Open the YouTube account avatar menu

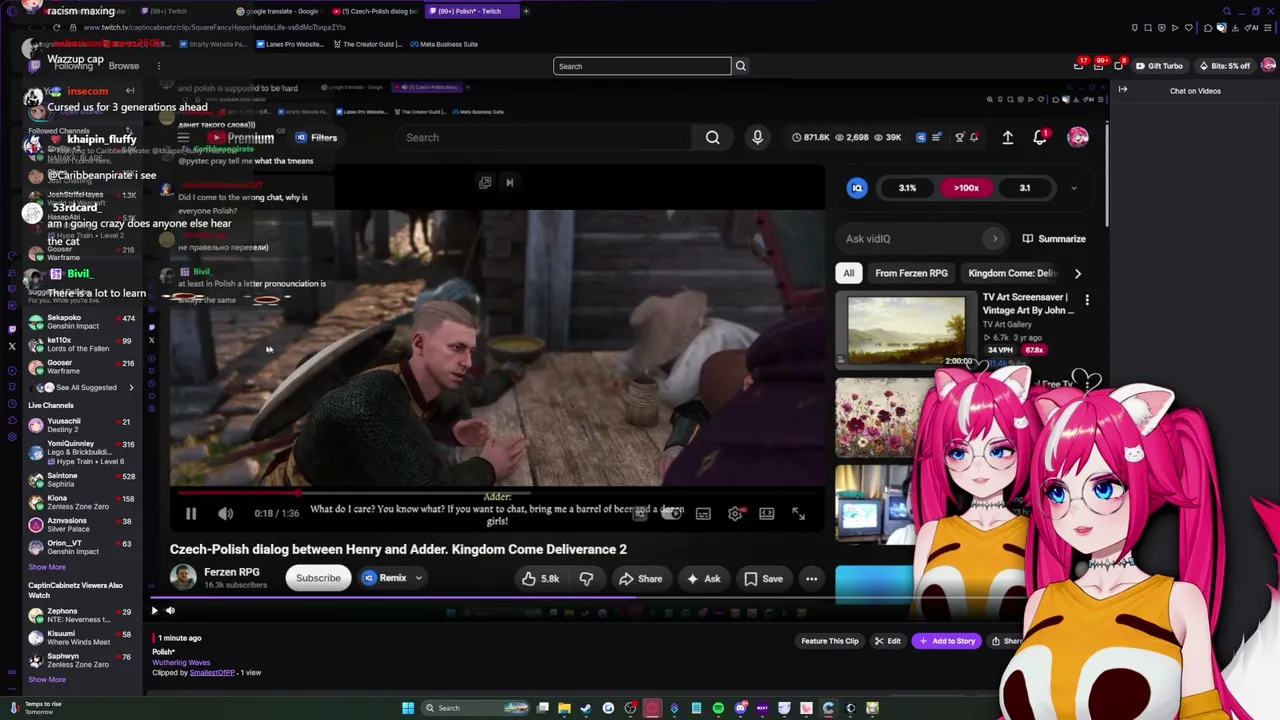1078,138
